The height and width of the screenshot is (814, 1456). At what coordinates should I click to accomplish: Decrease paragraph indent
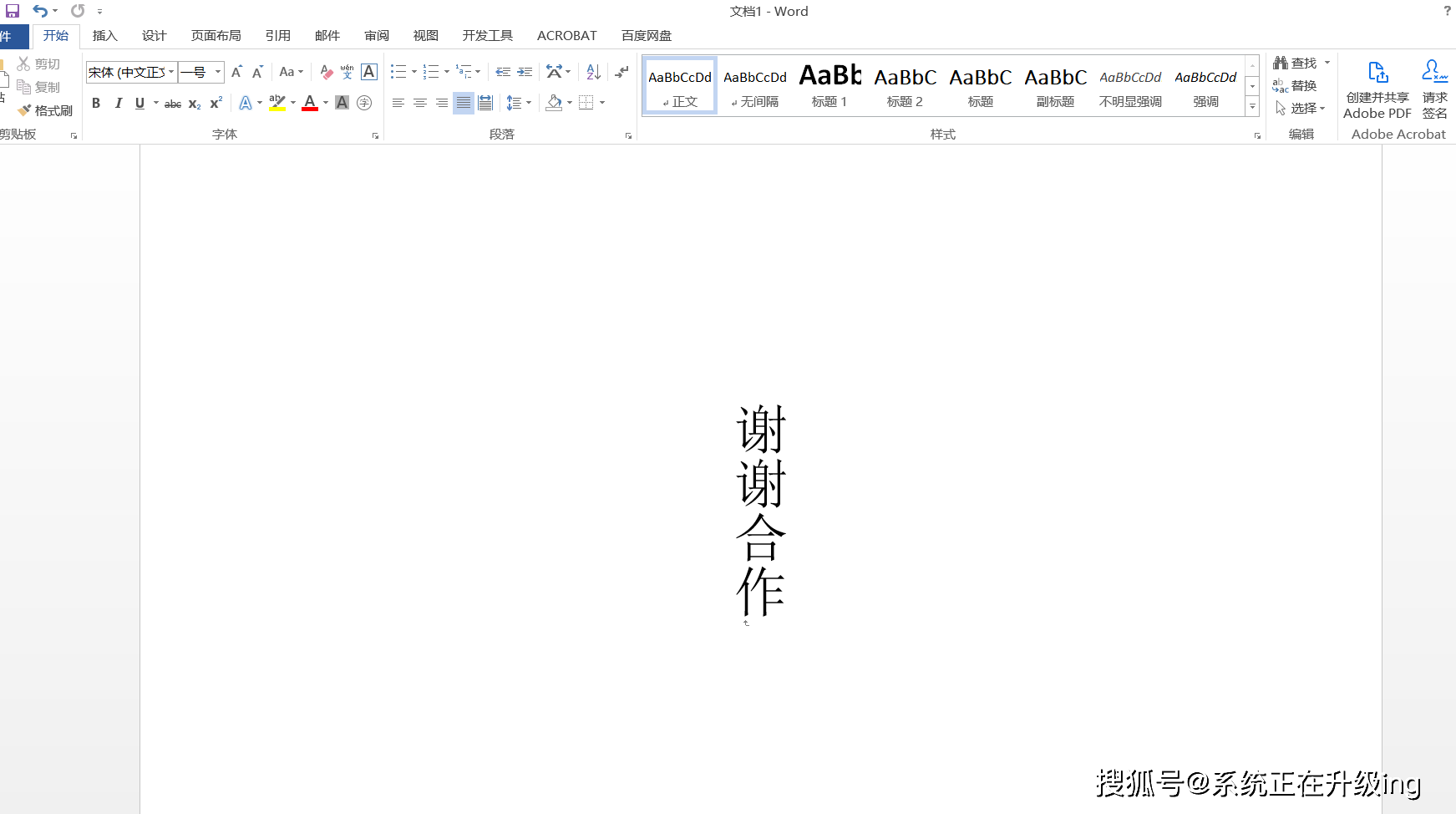[x=503, y=73]
